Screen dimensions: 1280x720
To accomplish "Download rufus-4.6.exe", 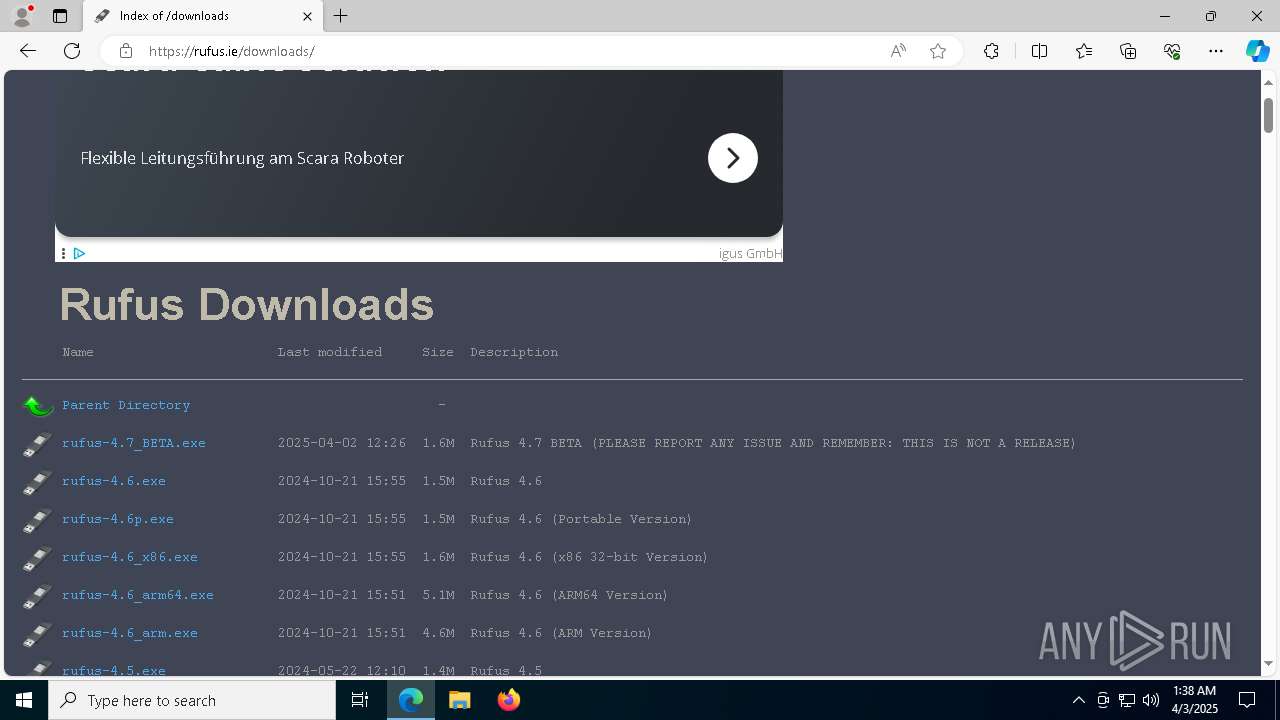I will coord(114,481).
